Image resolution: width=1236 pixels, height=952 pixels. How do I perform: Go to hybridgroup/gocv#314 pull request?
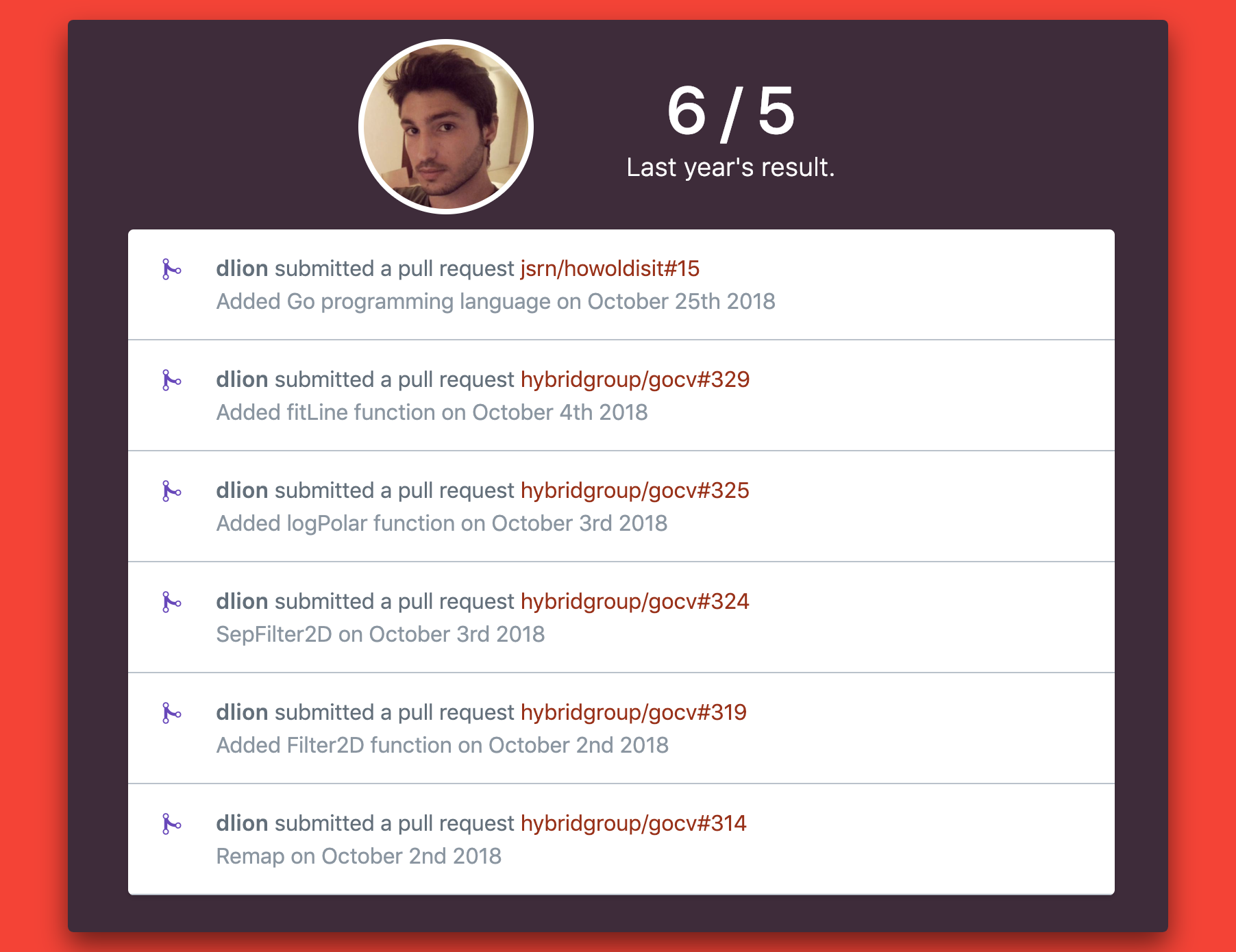(633, 823)
